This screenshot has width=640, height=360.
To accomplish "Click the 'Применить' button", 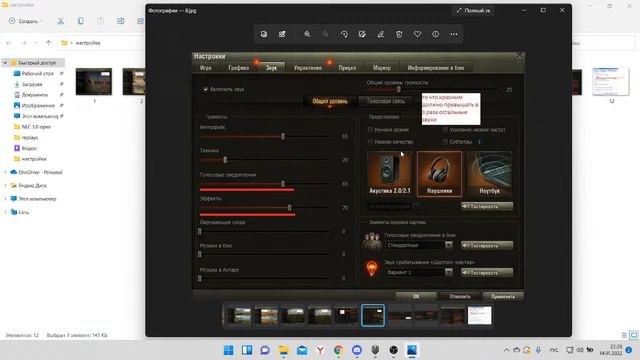I will [503, 296].
